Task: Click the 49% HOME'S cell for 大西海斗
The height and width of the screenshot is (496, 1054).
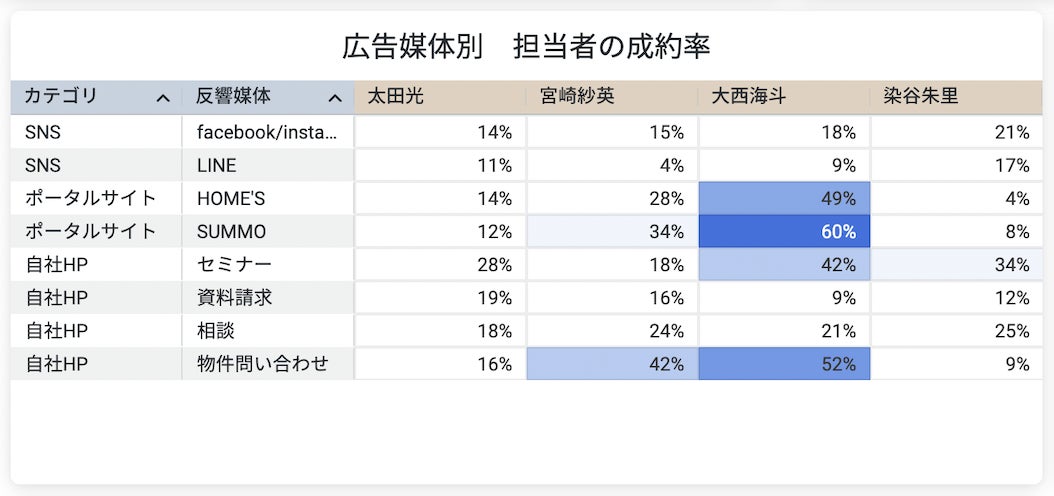Action: (784, 198)
